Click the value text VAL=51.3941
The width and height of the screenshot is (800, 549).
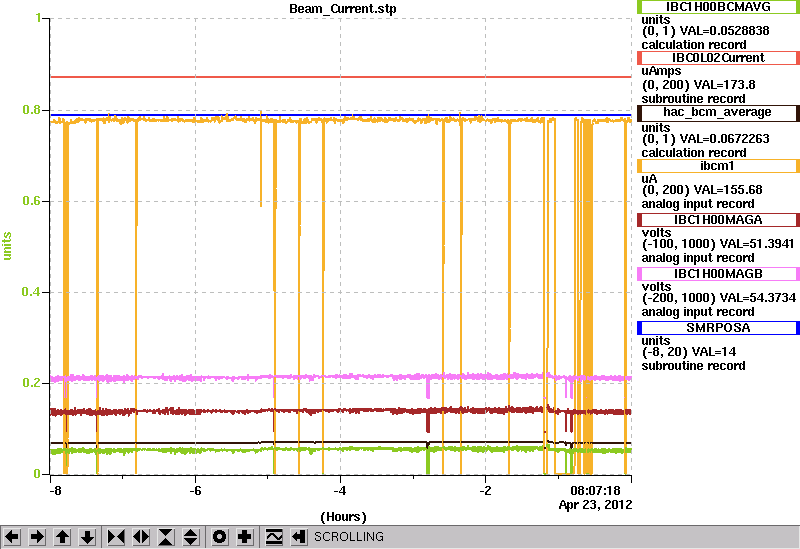click(756, 244)
